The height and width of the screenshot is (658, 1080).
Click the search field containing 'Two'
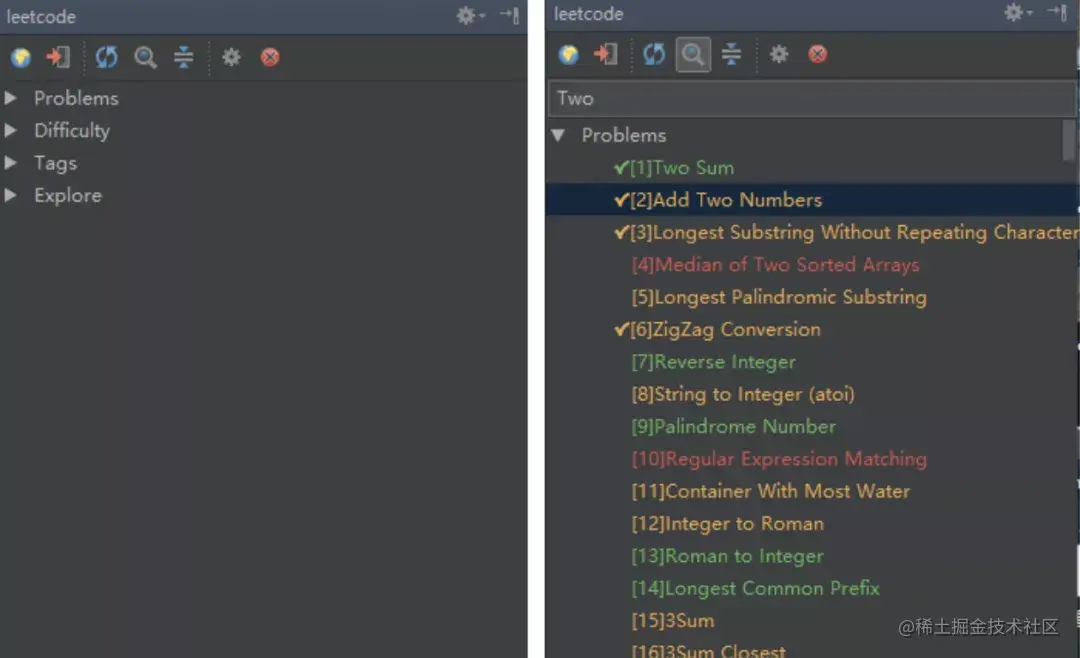click(811, 99)
